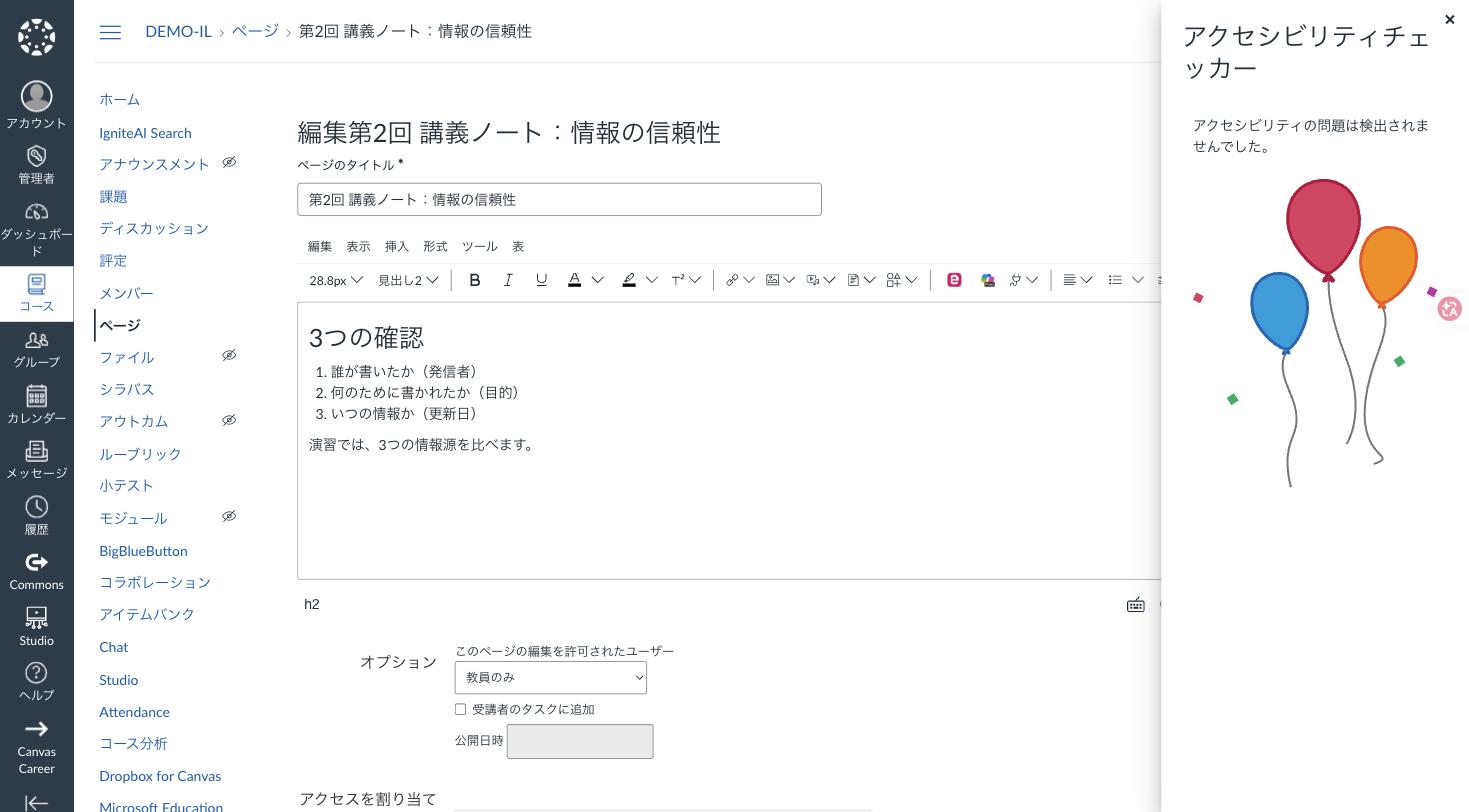This screenshot has width=1469, height=812.
Task: Toggle visibility icon beside モジュール
Action: point(229,516)
